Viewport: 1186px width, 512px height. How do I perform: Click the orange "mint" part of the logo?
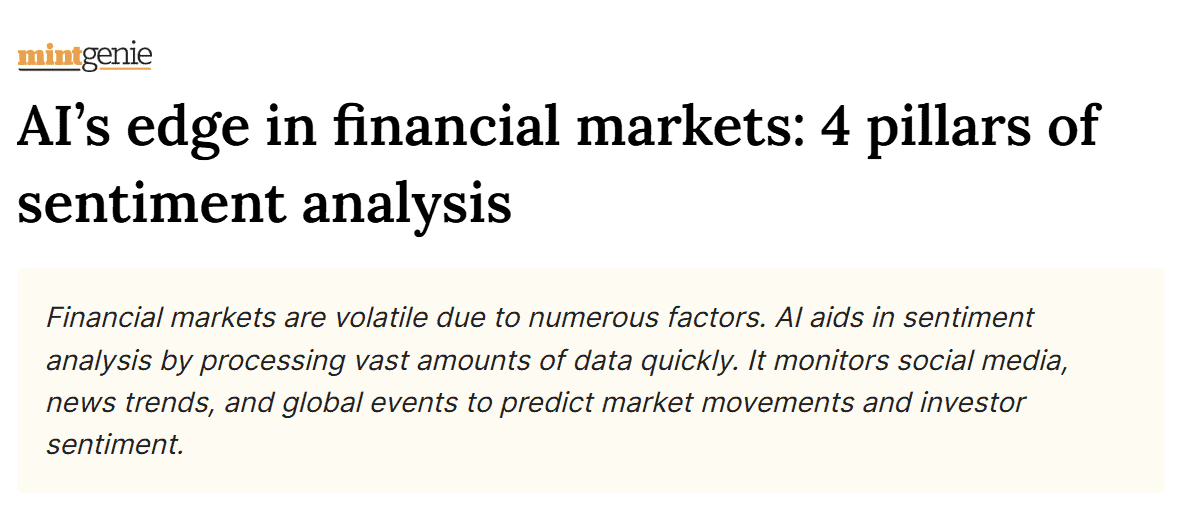pyautogui.click(x=50, y=57)
